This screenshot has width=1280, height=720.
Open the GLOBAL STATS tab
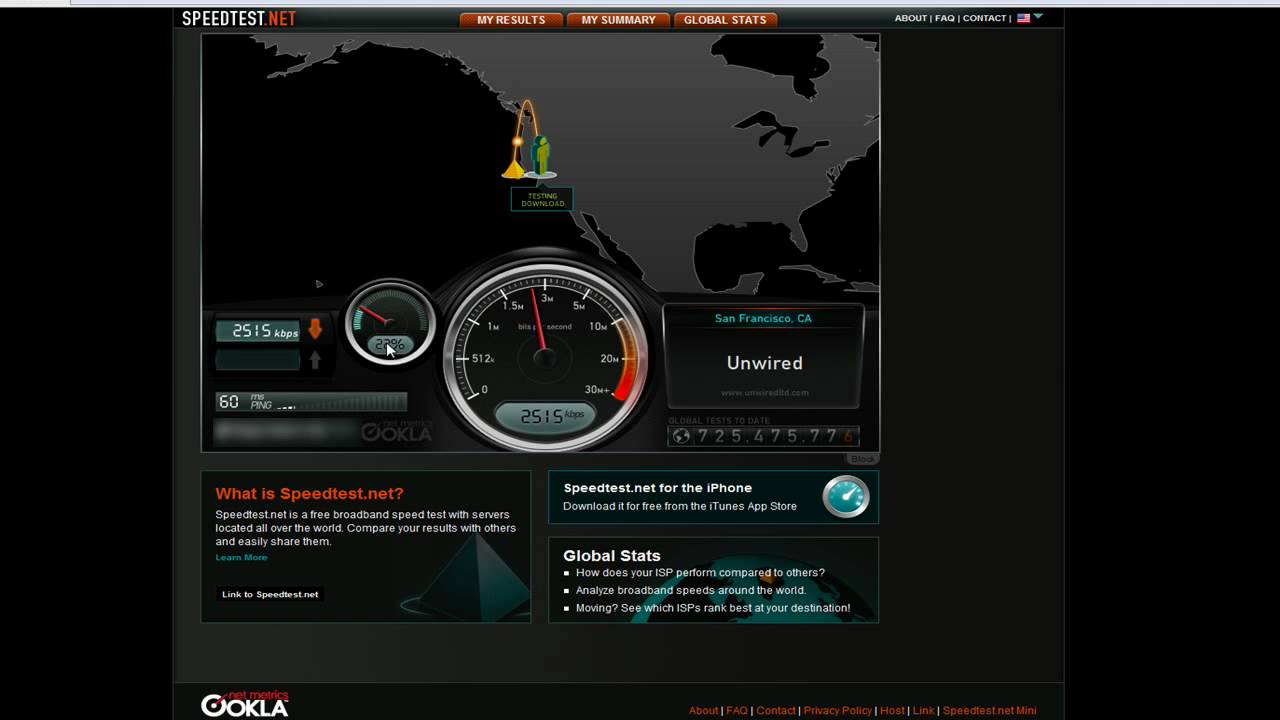click(725, 20)
